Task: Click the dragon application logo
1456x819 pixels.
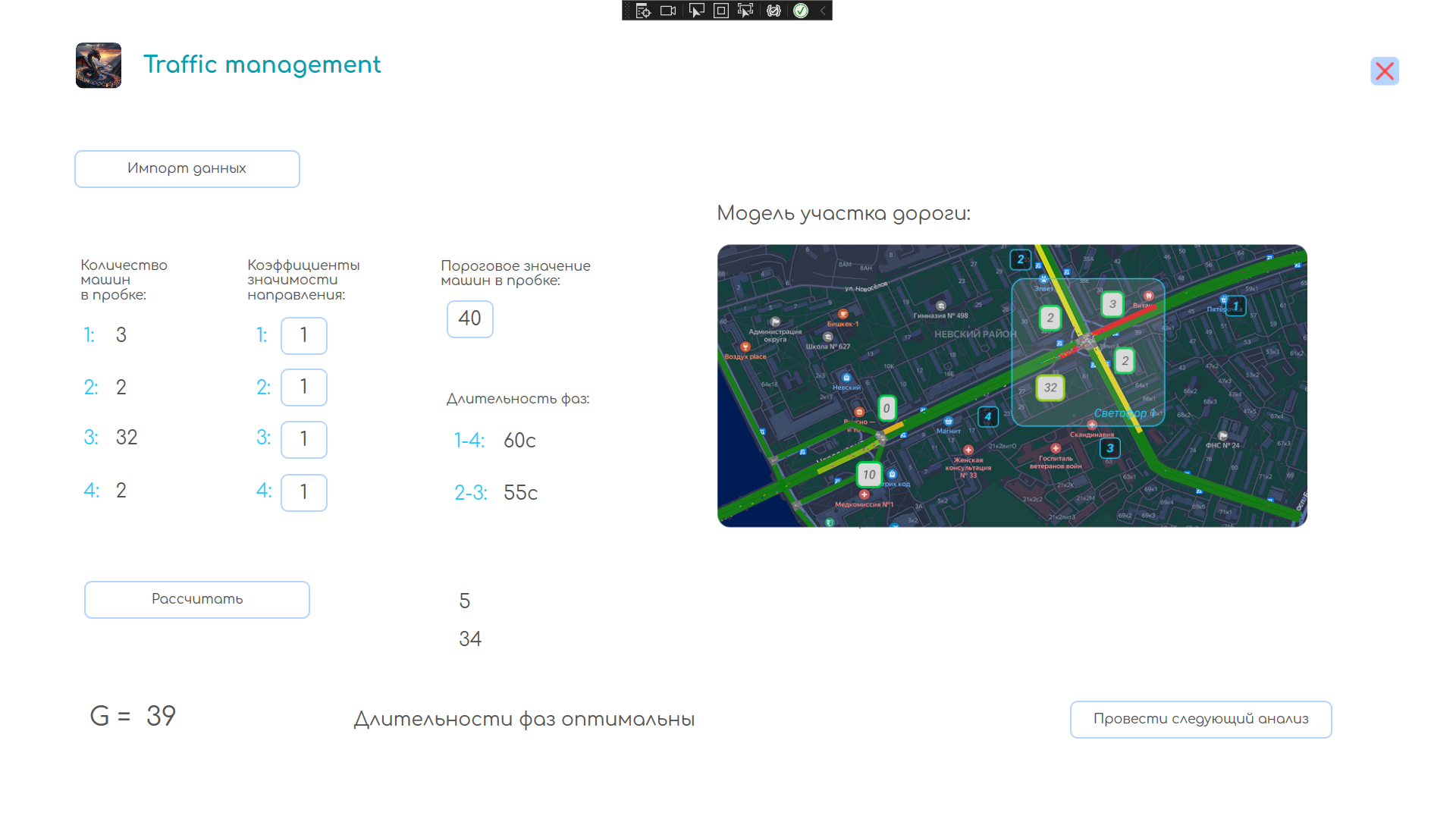Action: pyautogui.click(x=99, y=65)
